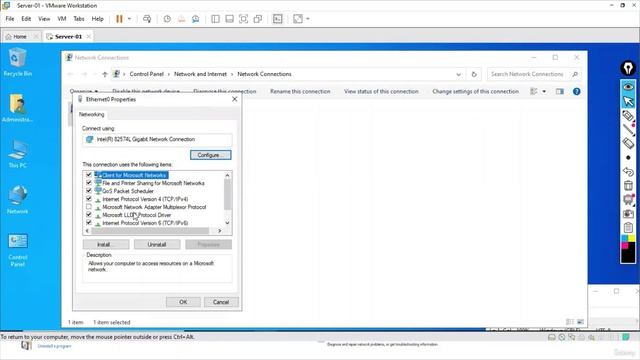
Task: Open the File menu
Action: tap(10, 19)
